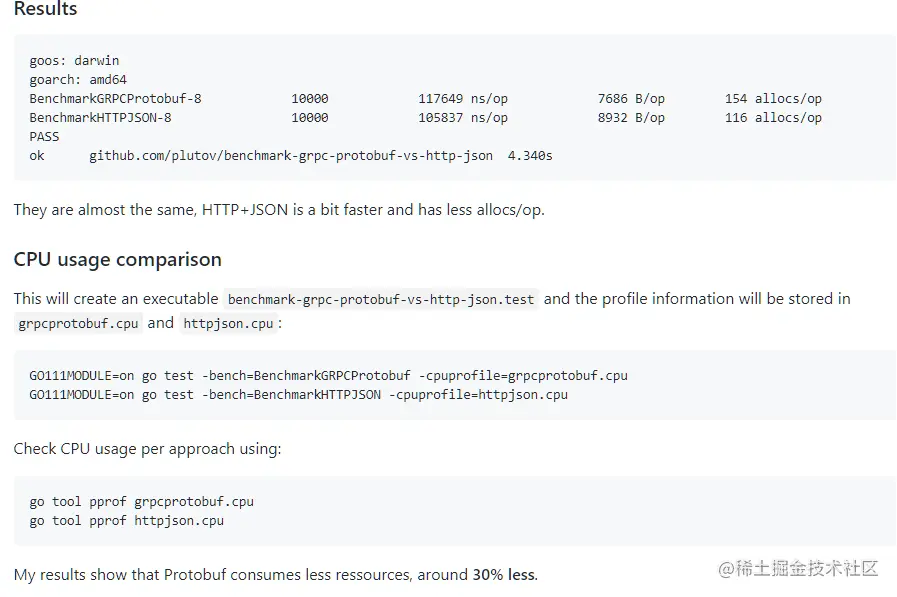
Task: Click the Results heading
Action: tap(45, 9)
